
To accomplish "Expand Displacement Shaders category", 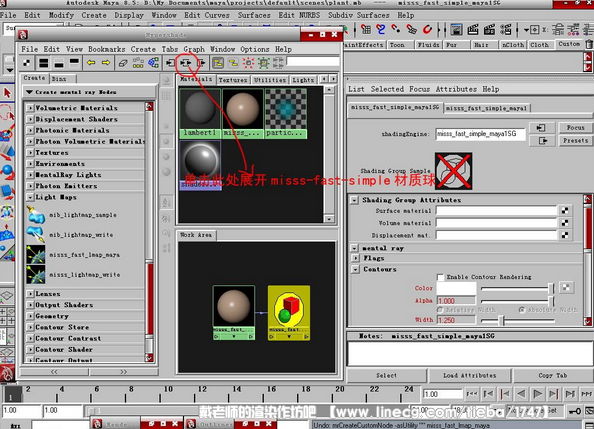I will [30, 119].
